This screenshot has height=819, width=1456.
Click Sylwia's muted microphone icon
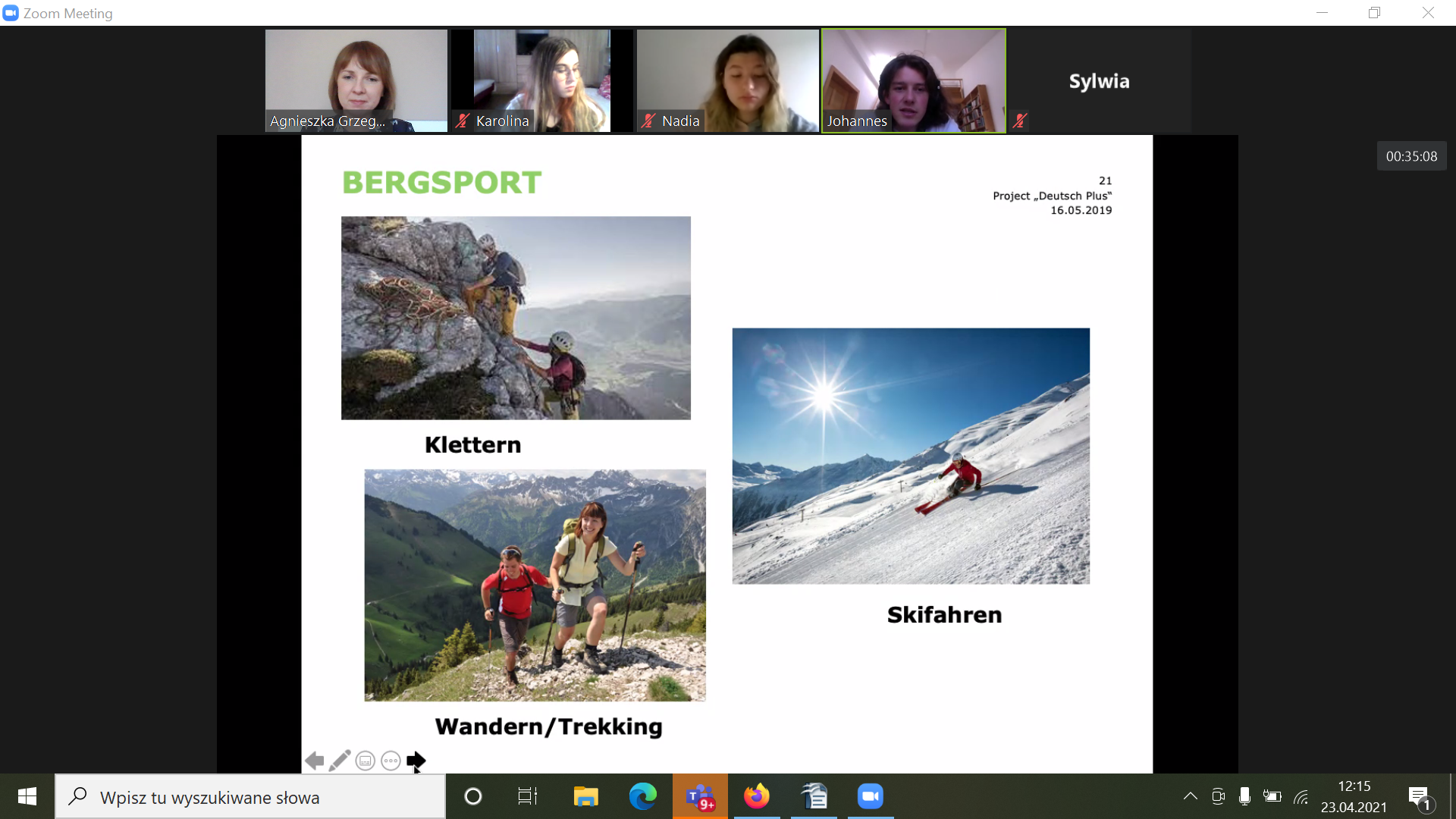tap(1020, 121)
